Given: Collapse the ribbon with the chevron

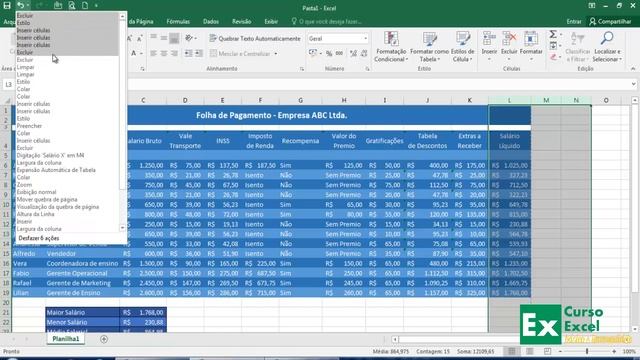Looking at the screenshot, I should (633, 69).
